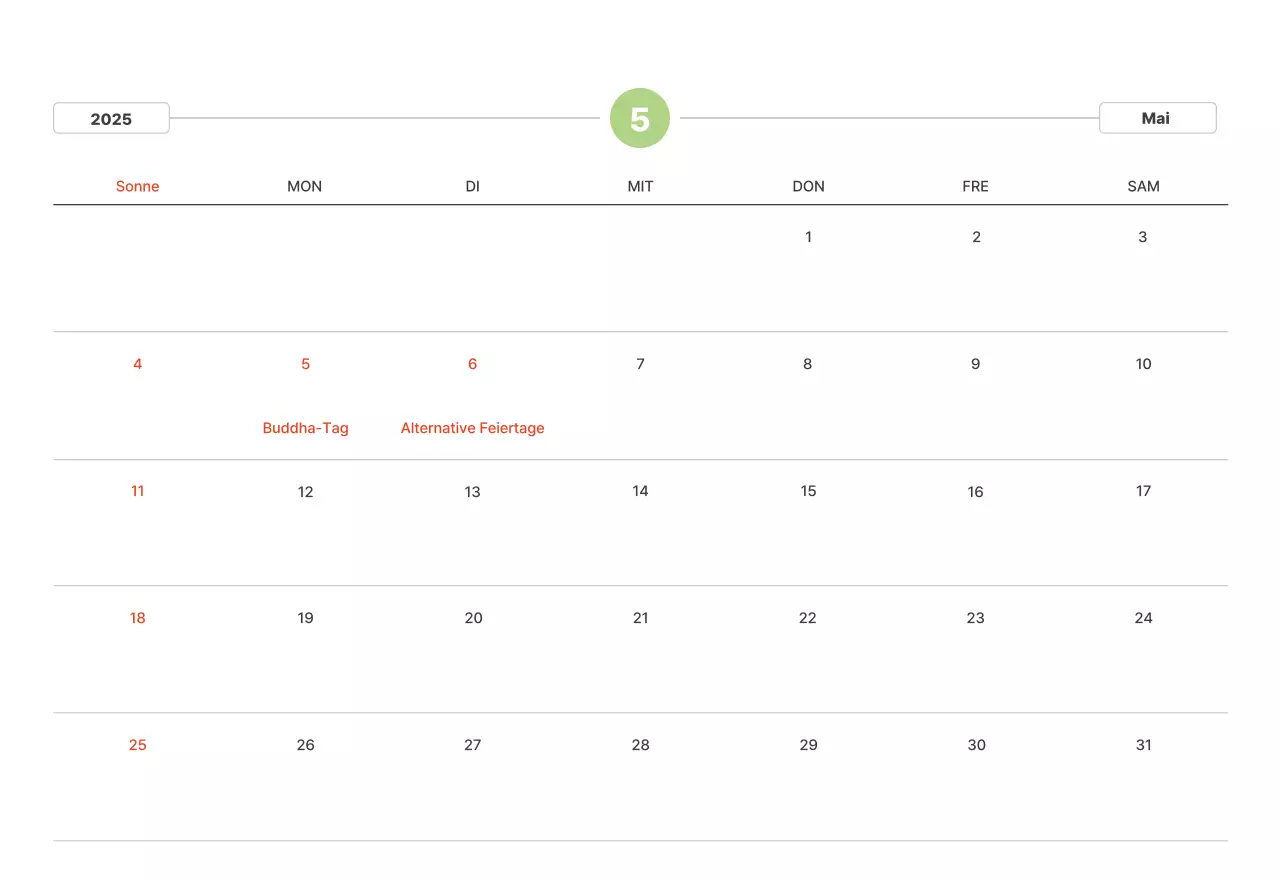Click the SAM weekday header
Viewport: 1280px width, 880px height.
coord(1143,186)
